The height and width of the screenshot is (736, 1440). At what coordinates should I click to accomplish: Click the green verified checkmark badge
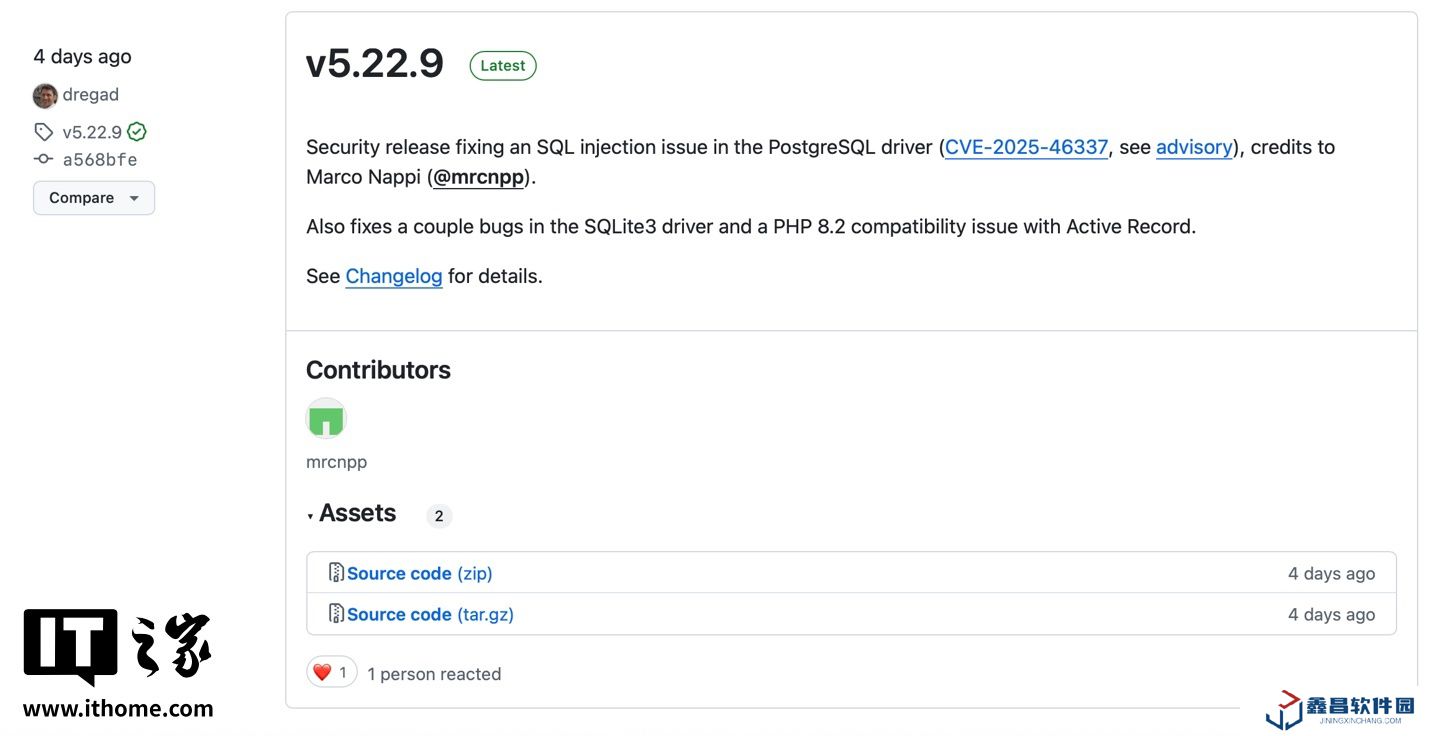[137, 132]
